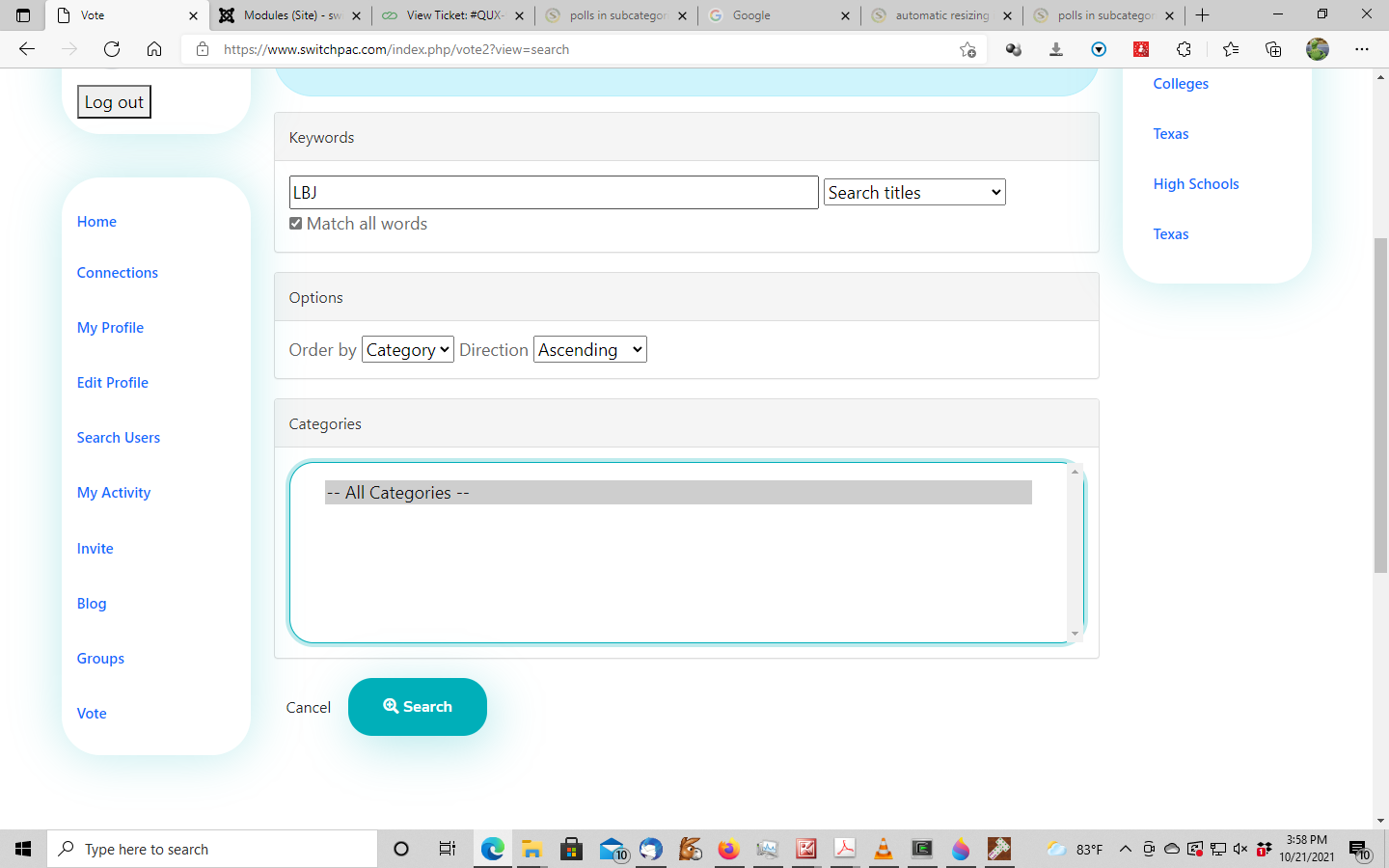The width and height of the screenshot is (1389, 868).
Task: Uncheck the Match all words checkbox
Action: pyautogui.click(x=296, y=224)
